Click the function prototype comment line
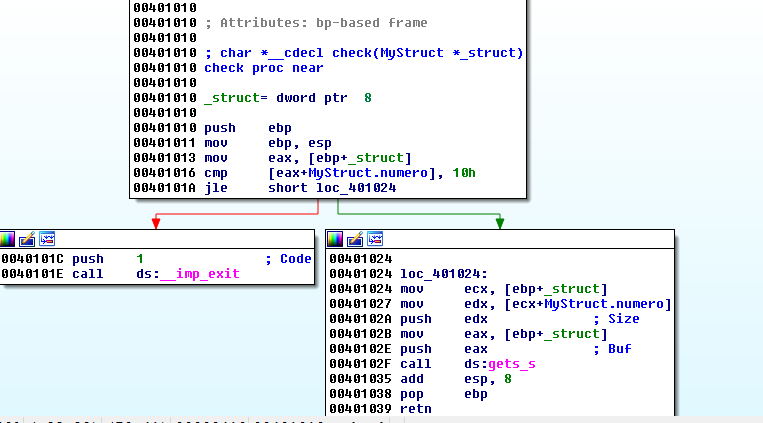 coord(364,52)
